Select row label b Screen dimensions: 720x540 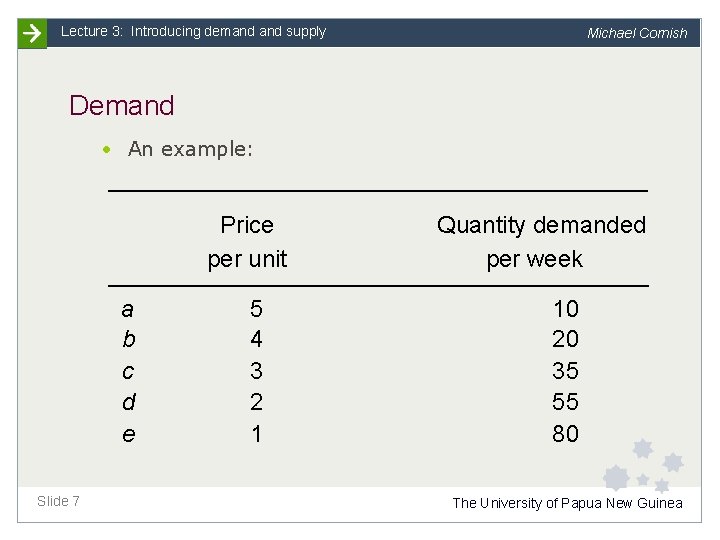pos(128,339)
